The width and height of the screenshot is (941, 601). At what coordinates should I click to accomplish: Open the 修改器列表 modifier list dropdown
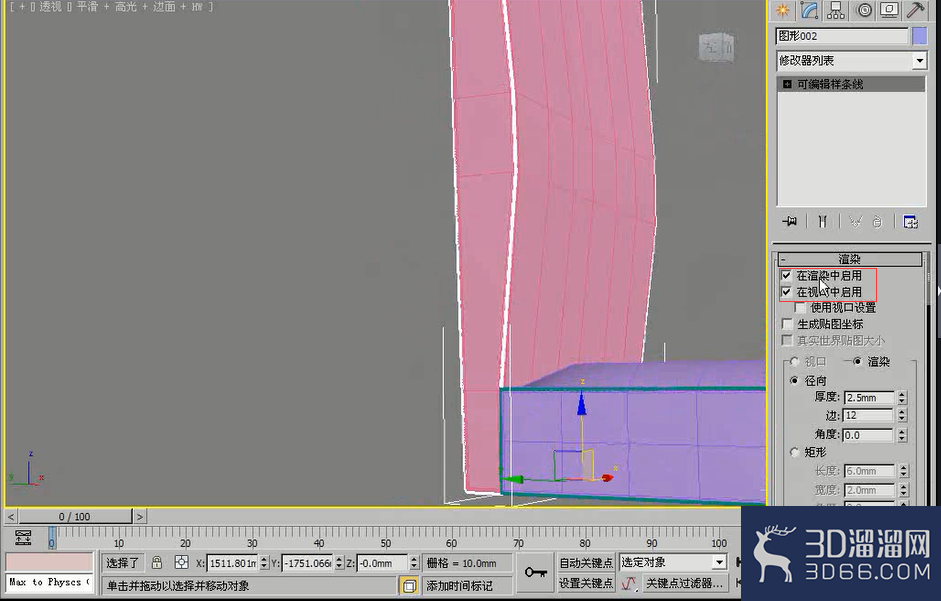(851, 61)
